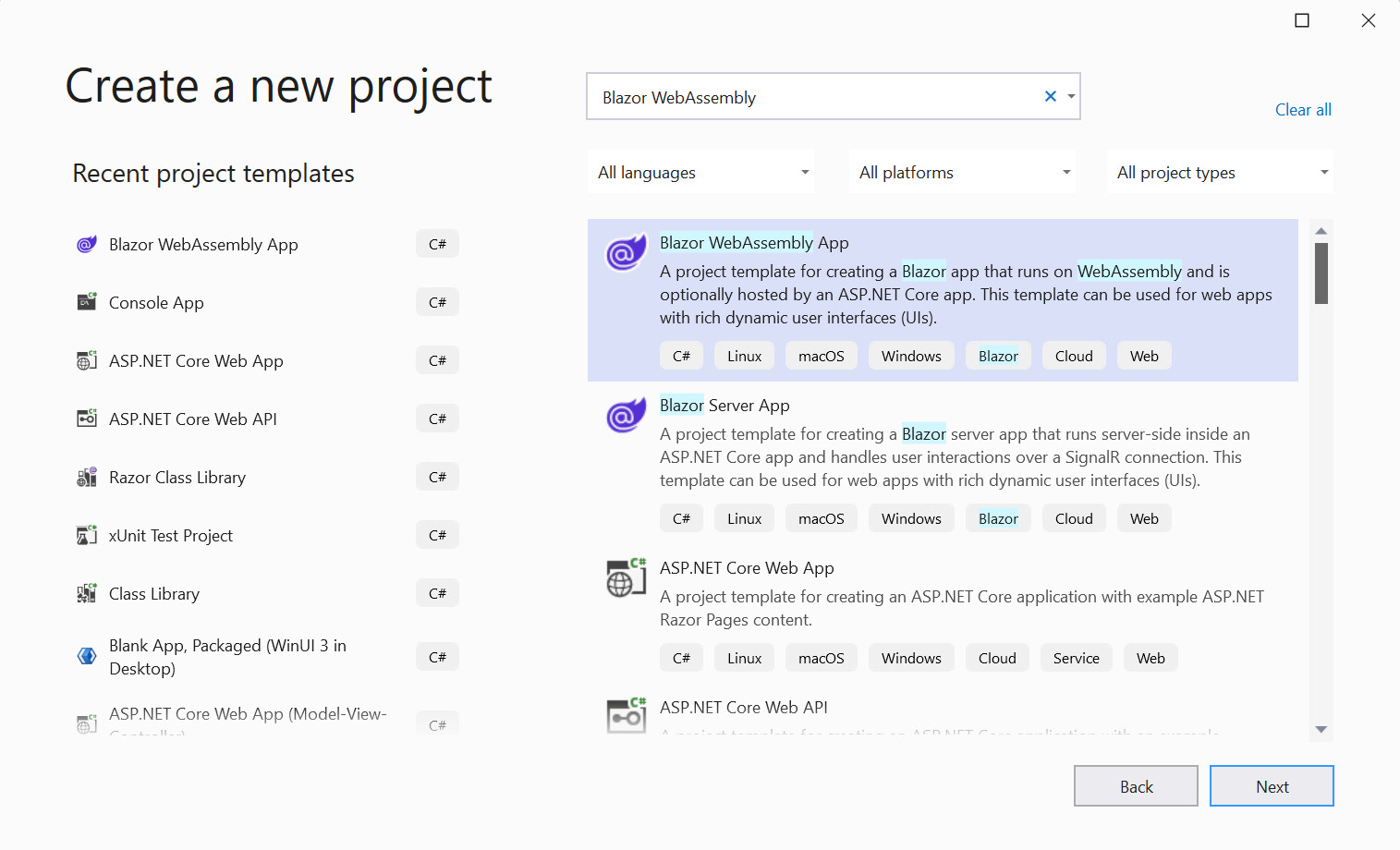Image resolution: width=1400 pixels, height=850 pixels.
Task: Select Blank App, Packaged (WinUI 3) template name
Action: pyautogui.click(x=227, y=657)
